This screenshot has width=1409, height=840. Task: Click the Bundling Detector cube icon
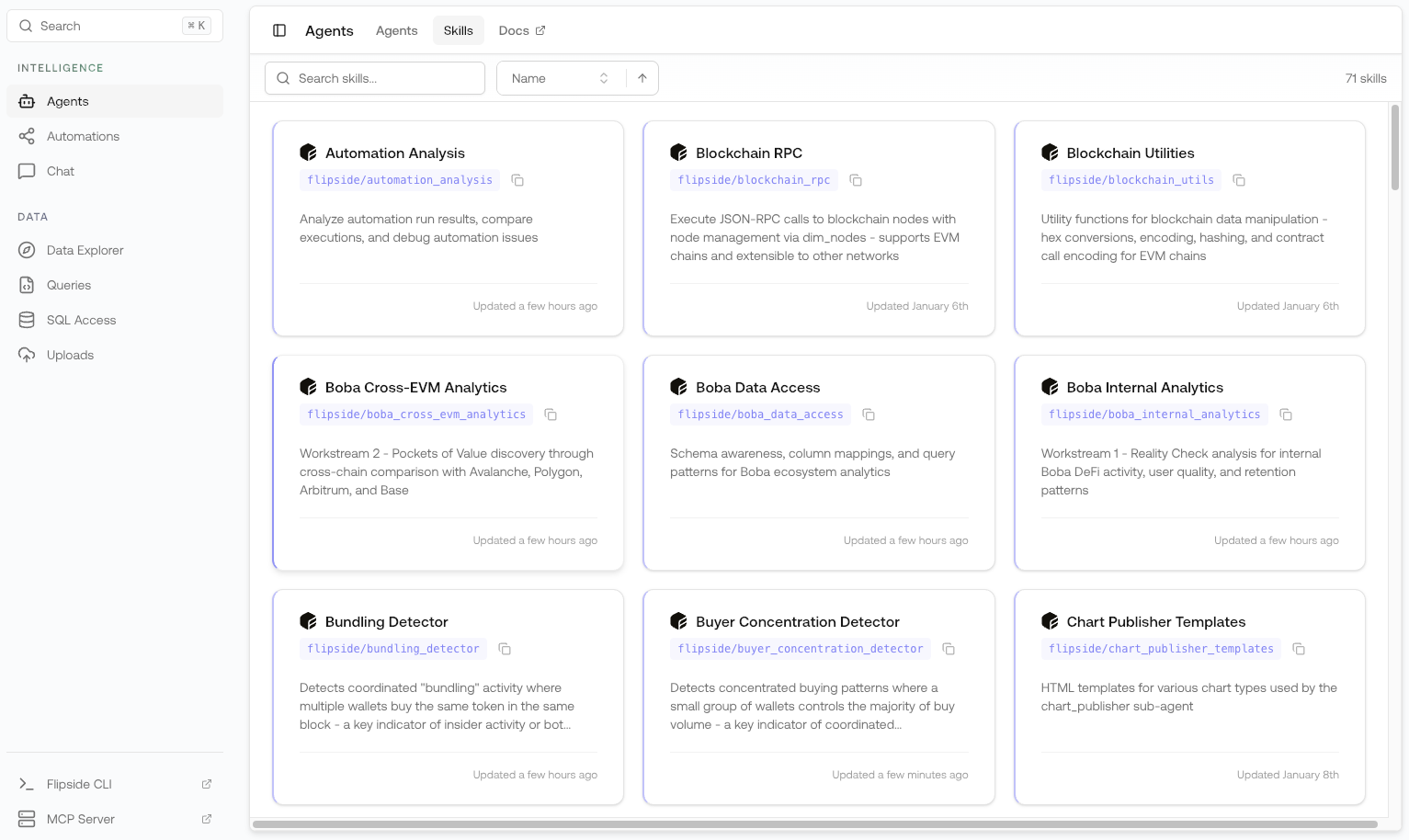coord(308,621)
